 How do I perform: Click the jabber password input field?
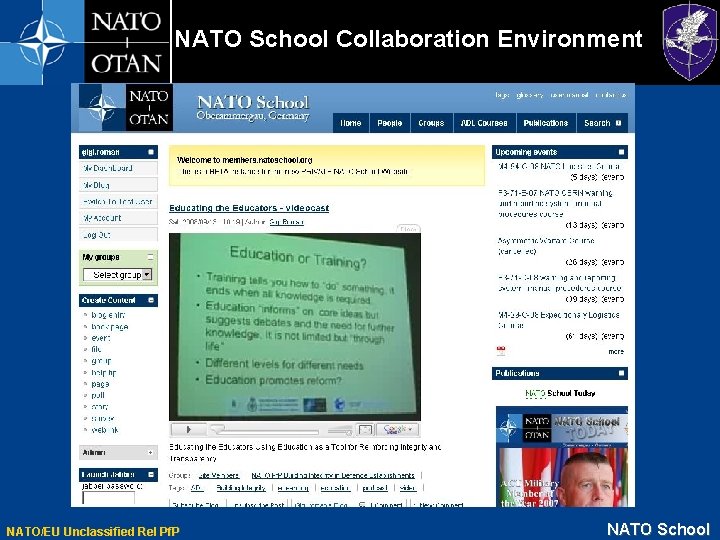pyautogui.click(x=109, y=498)
